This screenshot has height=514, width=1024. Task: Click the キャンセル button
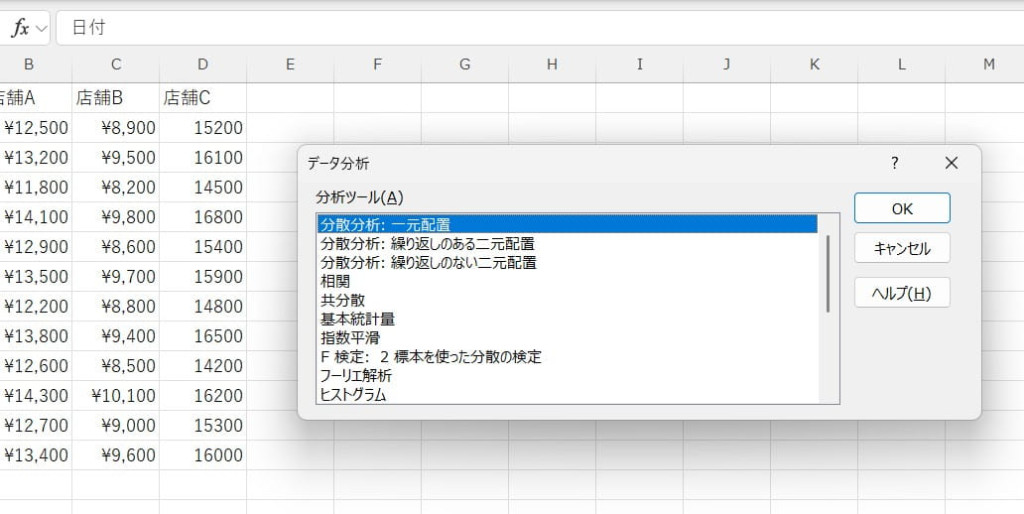tap(901, 249)
